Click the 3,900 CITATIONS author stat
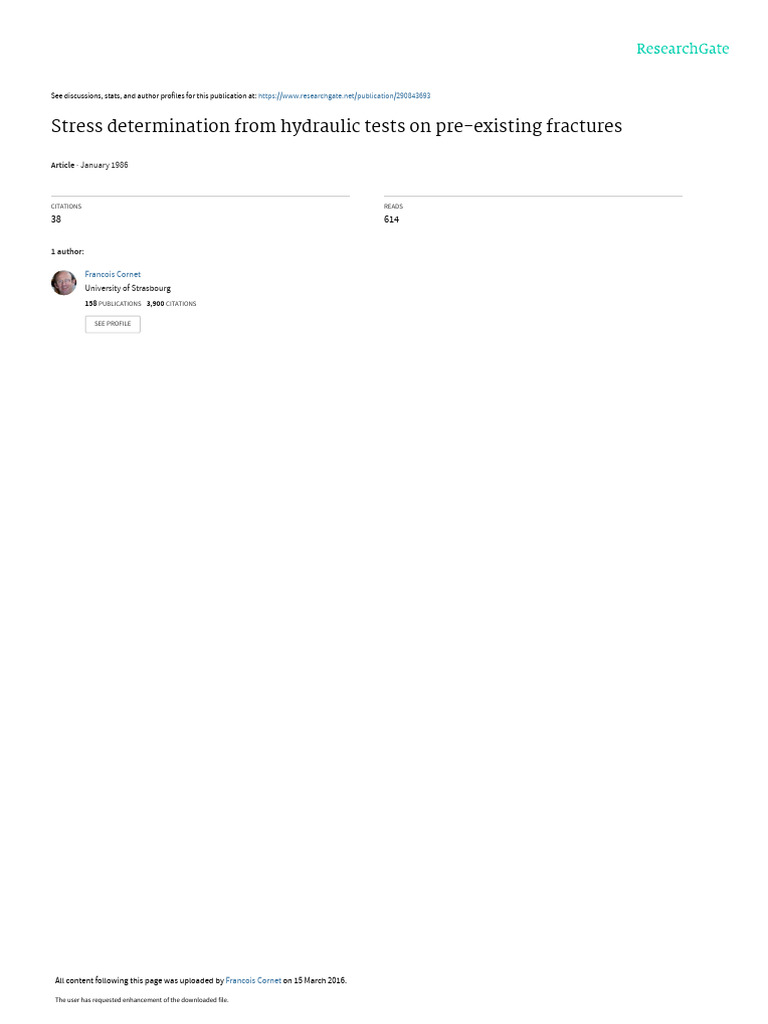Screen dimensions: 768x1024 coord(171,304)
